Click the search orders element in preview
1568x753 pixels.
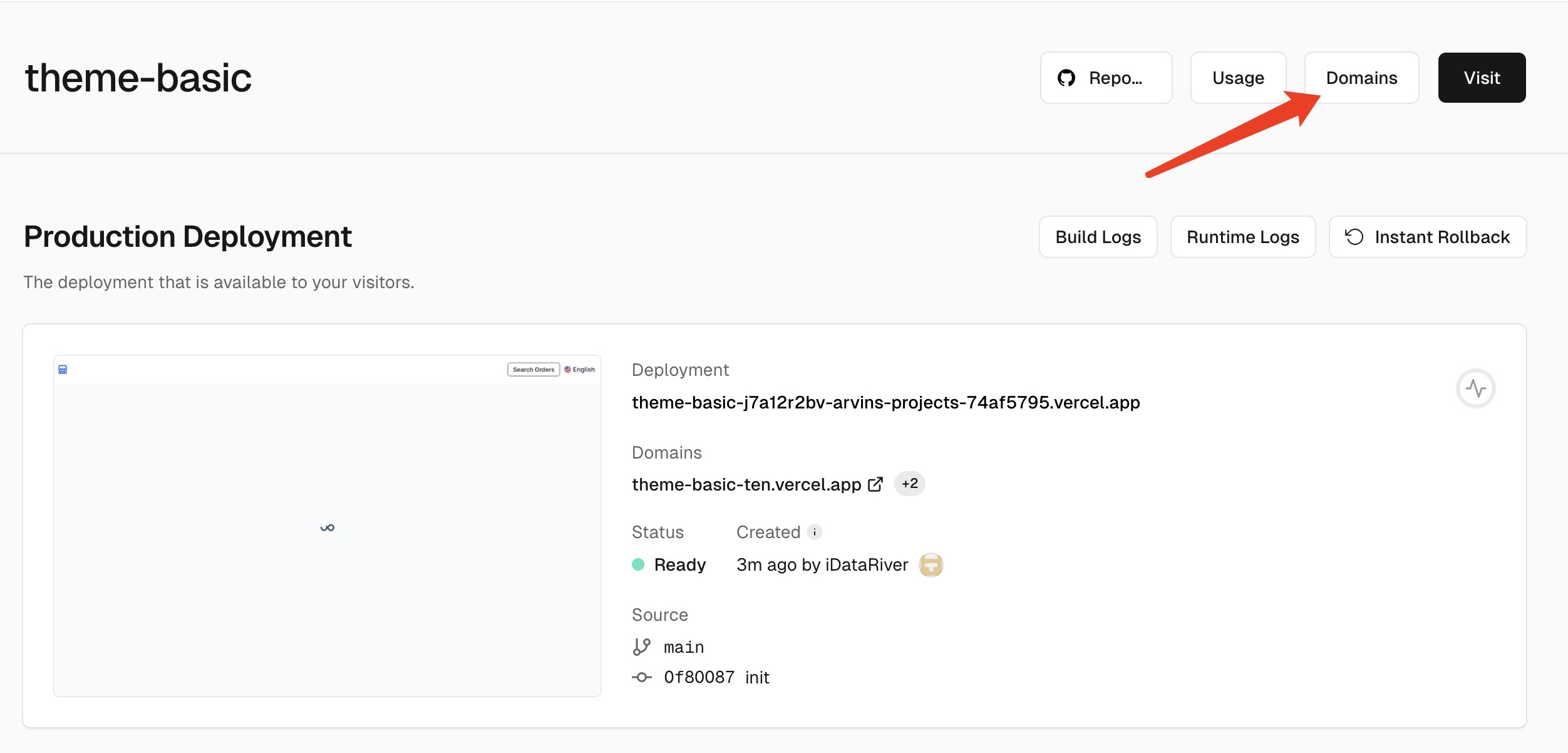(x=534, y=369)
